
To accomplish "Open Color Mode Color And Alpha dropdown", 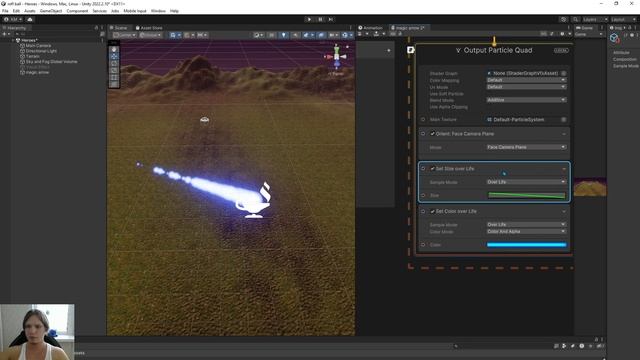I will pyautogui.click(x=526, y=231).
